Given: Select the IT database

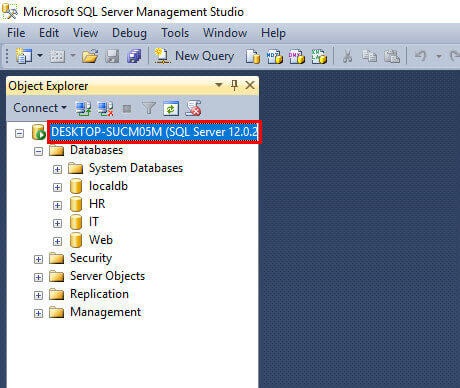Looking at the screenshot, I should click(x=94, y=222).
